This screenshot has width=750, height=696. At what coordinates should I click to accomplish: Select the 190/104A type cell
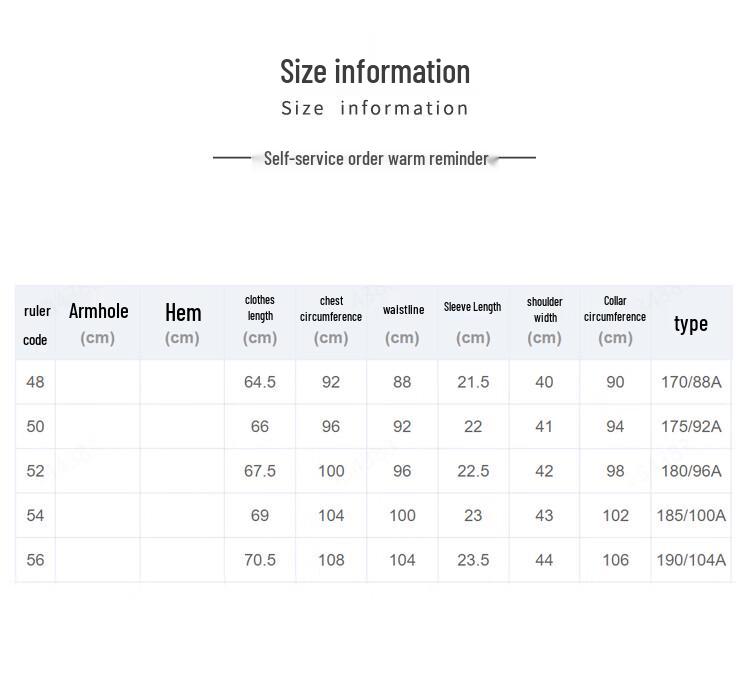pyautogui.click(x=691, y=560)
